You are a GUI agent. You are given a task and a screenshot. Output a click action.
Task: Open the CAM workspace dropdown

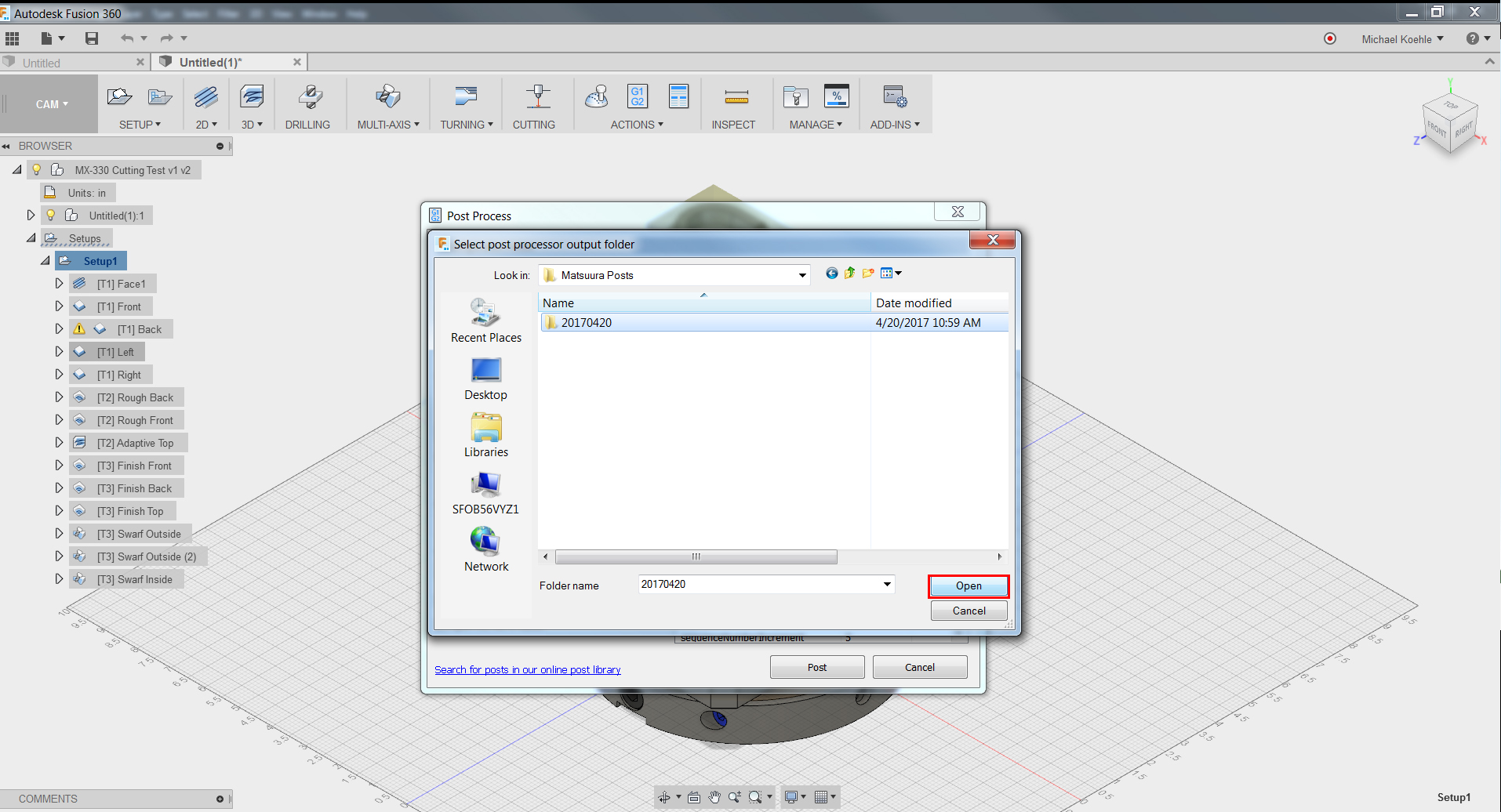52,104
